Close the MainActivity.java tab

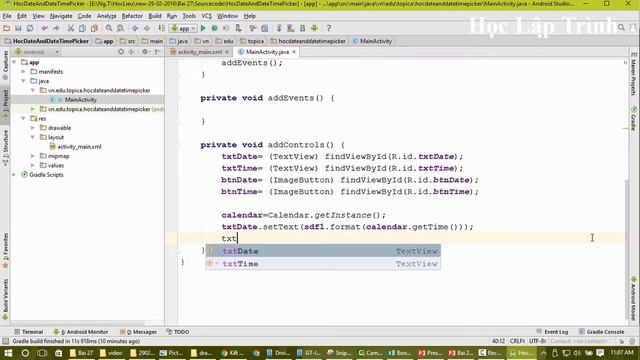coord(294,52)
